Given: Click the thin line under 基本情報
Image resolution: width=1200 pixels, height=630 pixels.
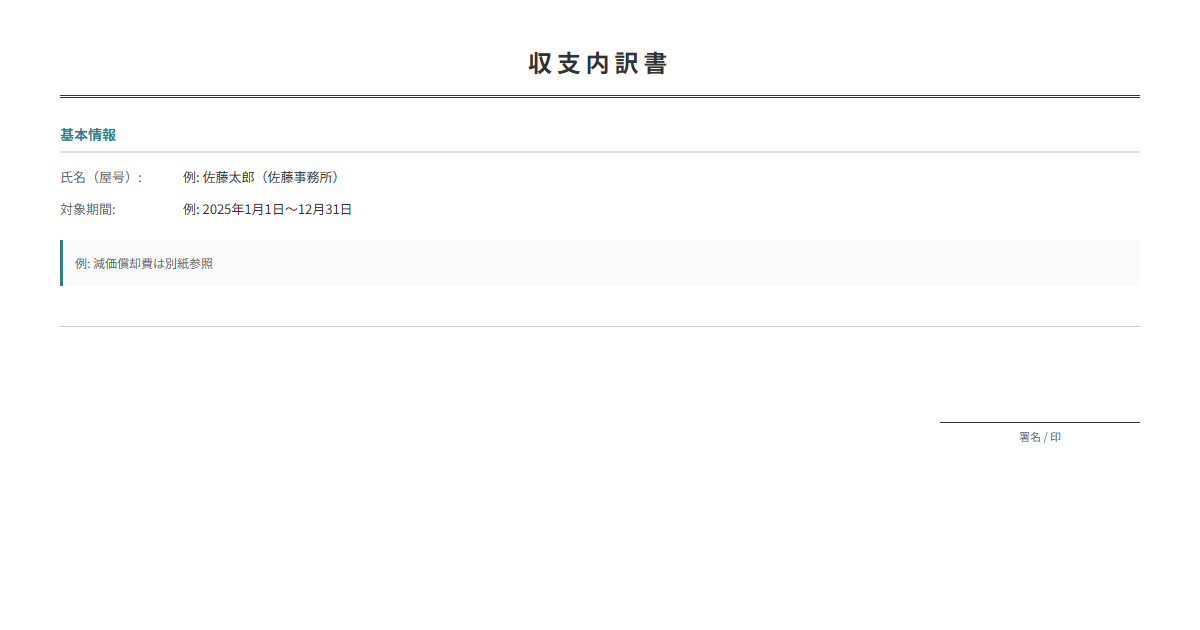Looking at the screenshot, I should [600, 152].
